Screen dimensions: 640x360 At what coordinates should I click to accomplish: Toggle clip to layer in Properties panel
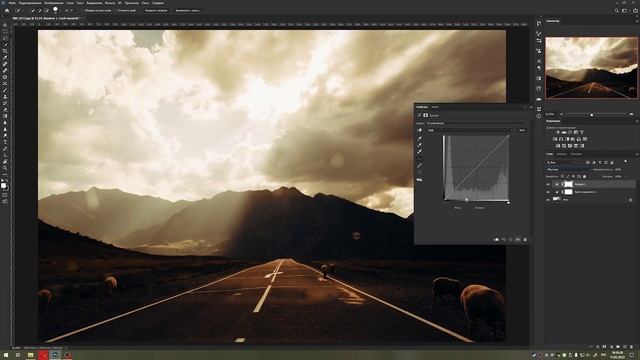coord(496,240)
